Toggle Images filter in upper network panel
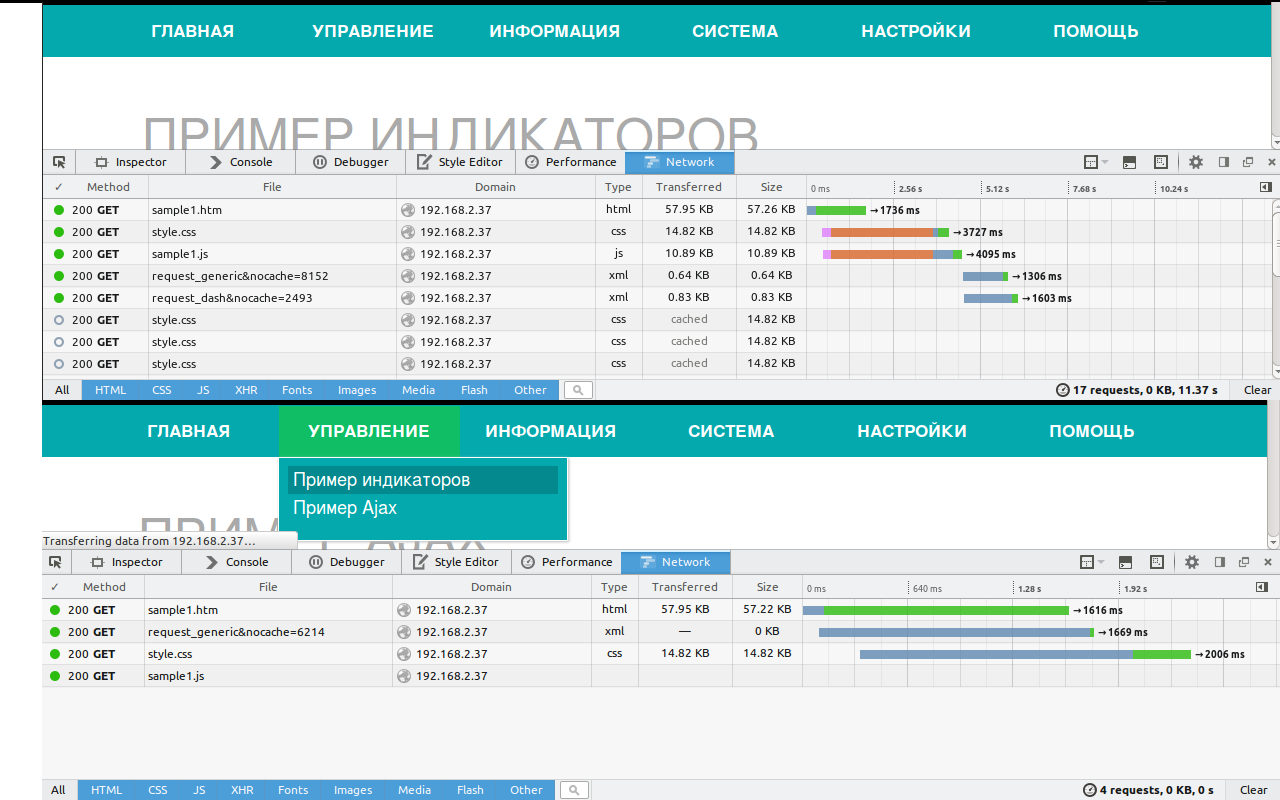1280x800 pixels. 357,390
